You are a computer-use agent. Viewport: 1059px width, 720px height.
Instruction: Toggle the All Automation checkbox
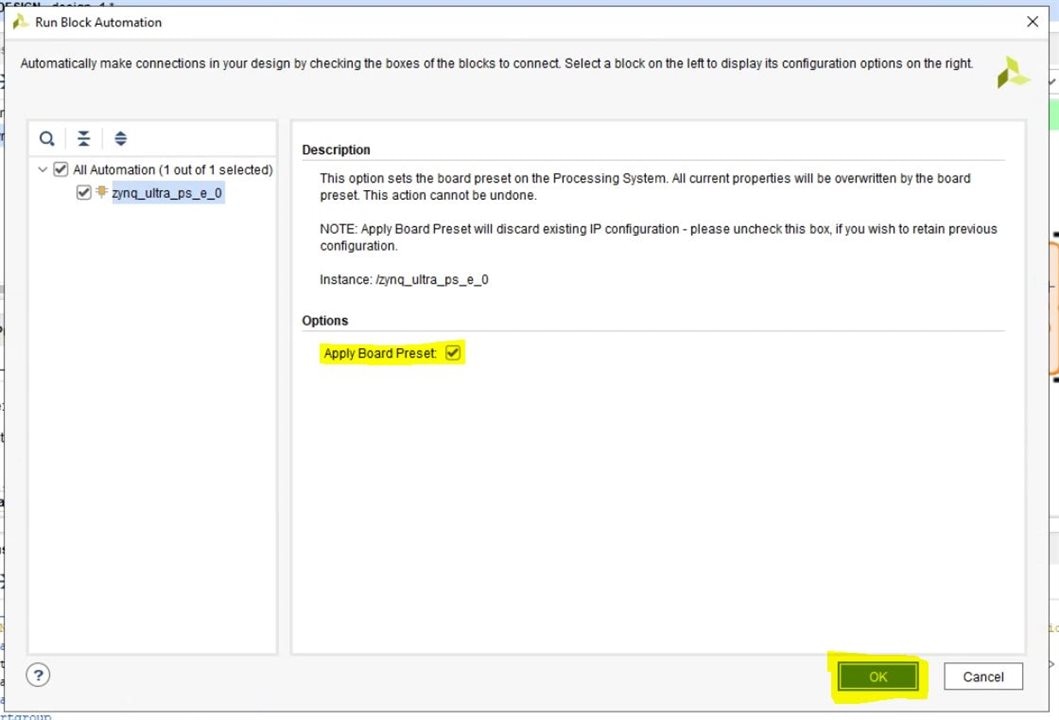[x=61, y=170]
